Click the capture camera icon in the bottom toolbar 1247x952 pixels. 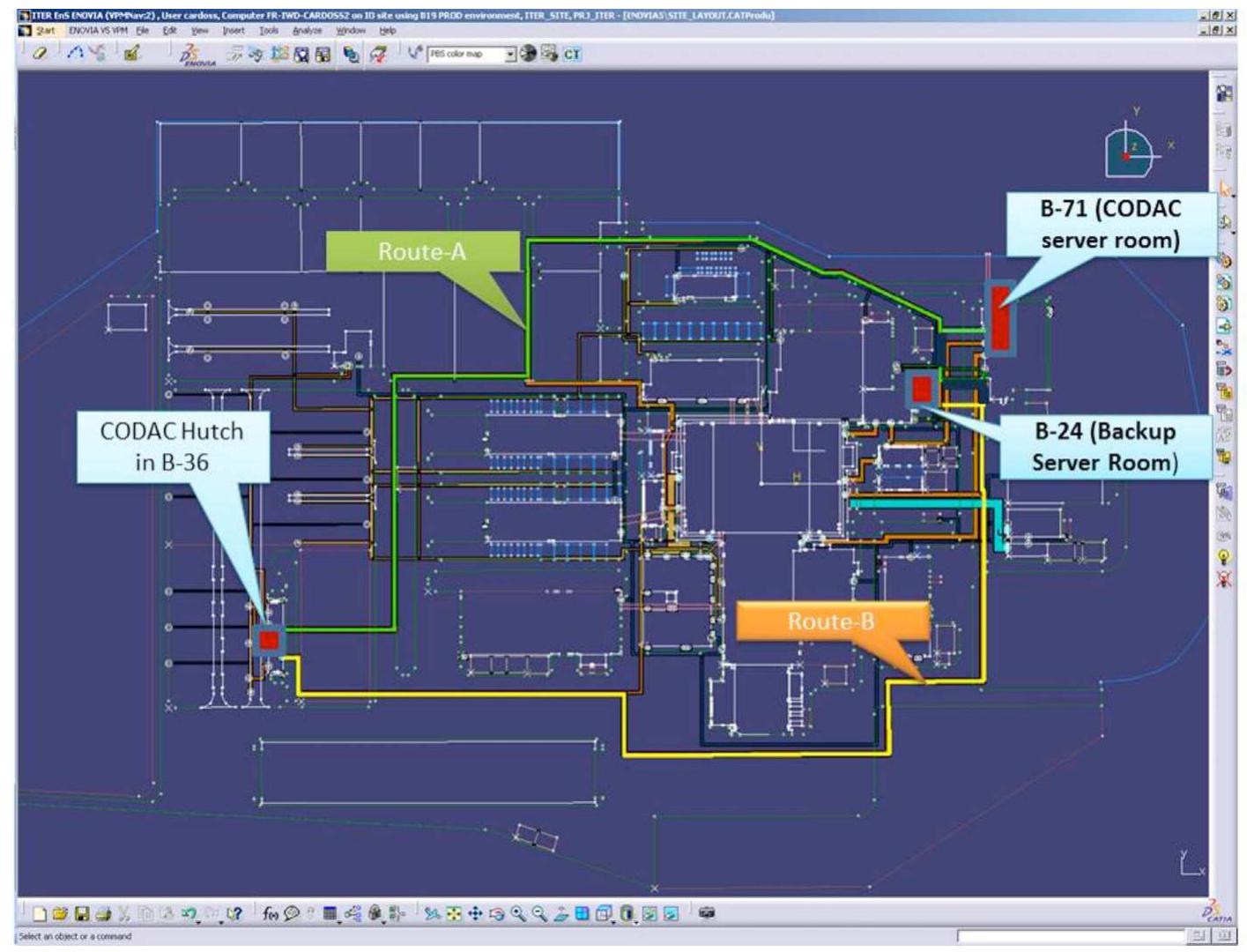[x=706, y=914]
